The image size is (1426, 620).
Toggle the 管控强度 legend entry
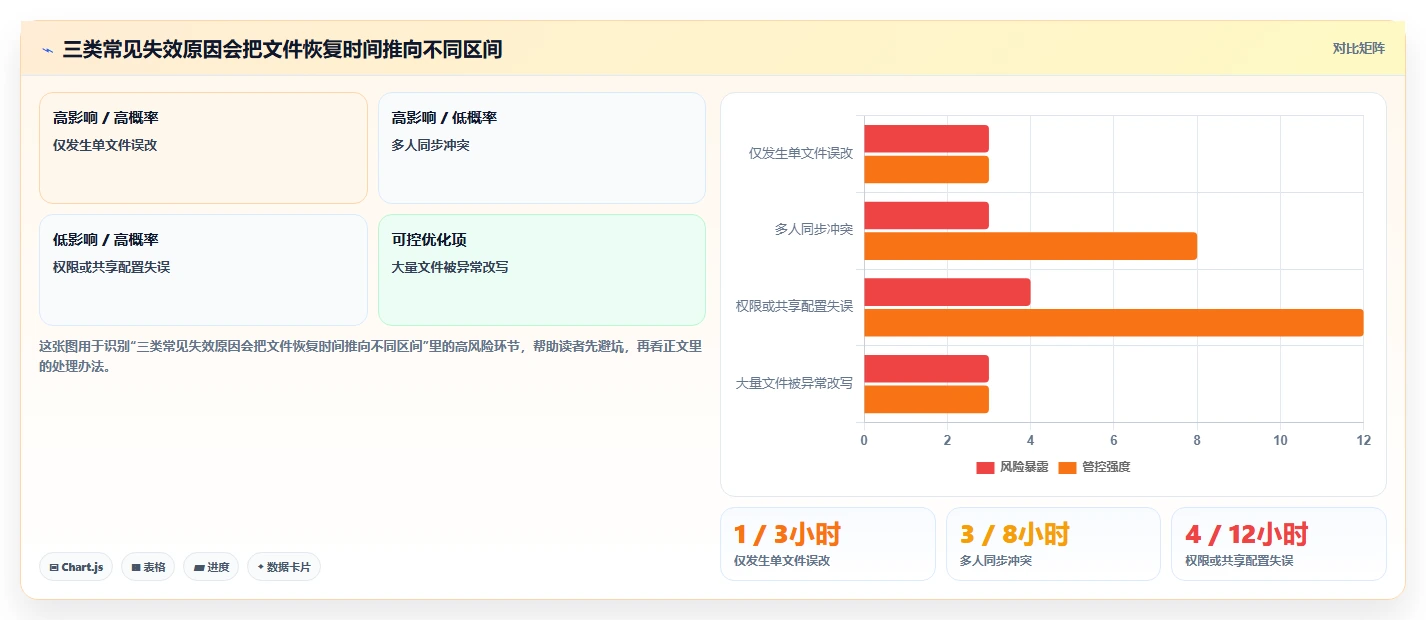coord(1094,467)
